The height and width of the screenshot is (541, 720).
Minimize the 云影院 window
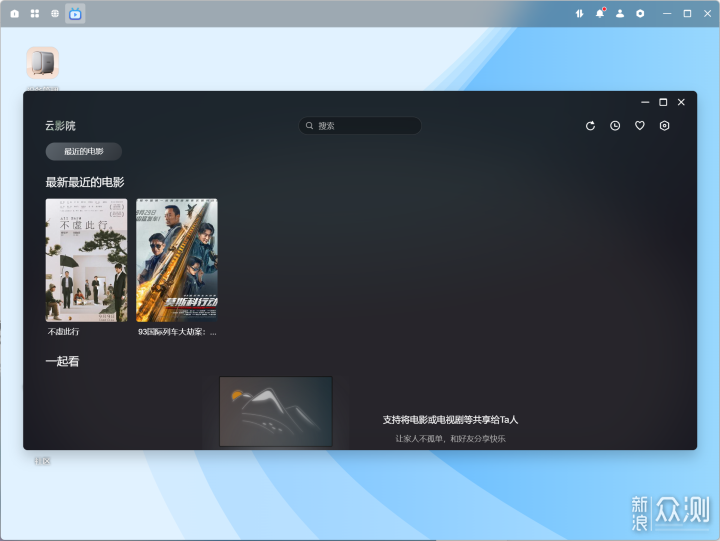coord(645,102)
